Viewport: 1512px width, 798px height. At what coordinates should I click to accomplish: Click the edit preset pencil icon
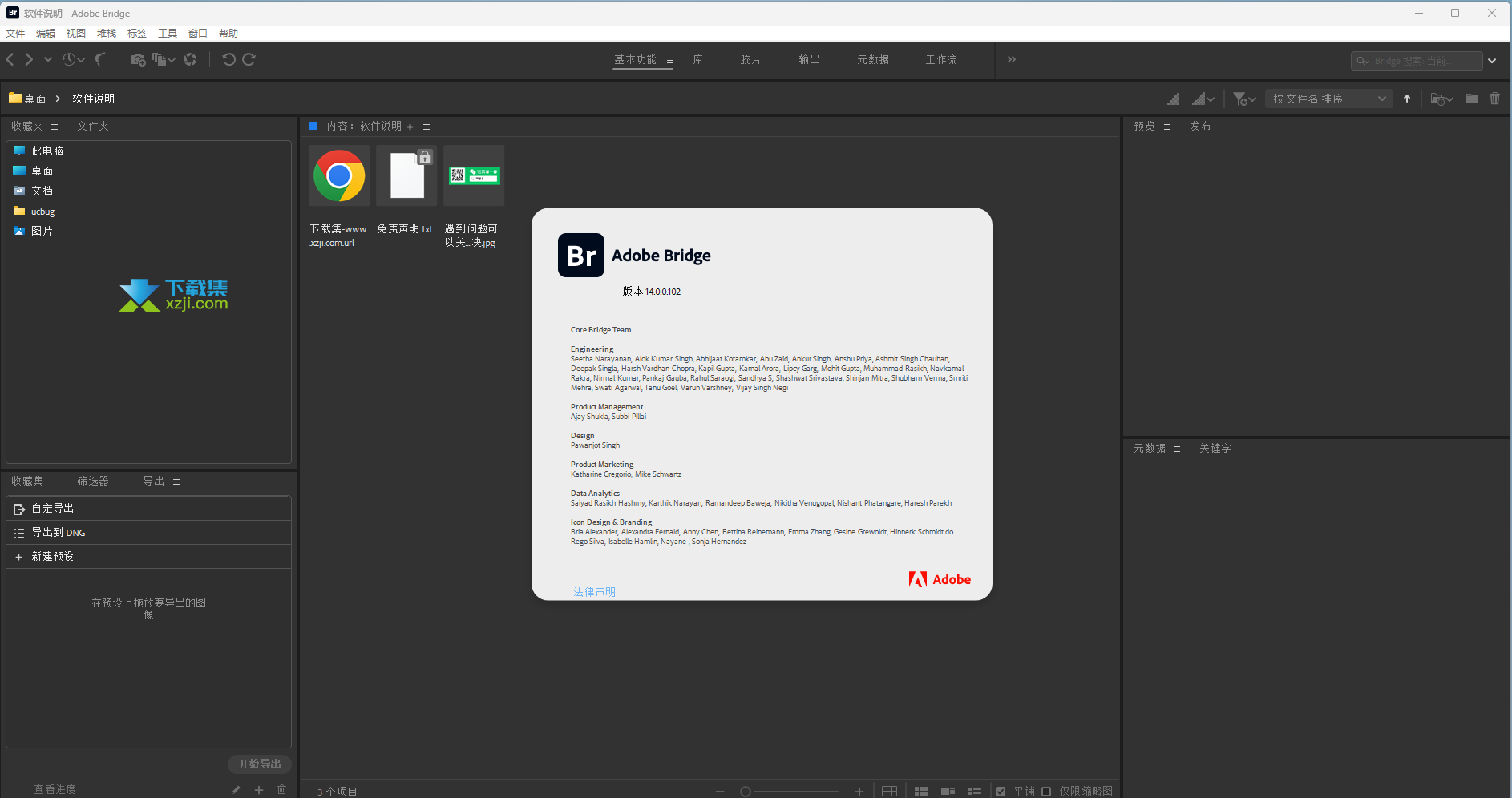[x=236, y=790]
